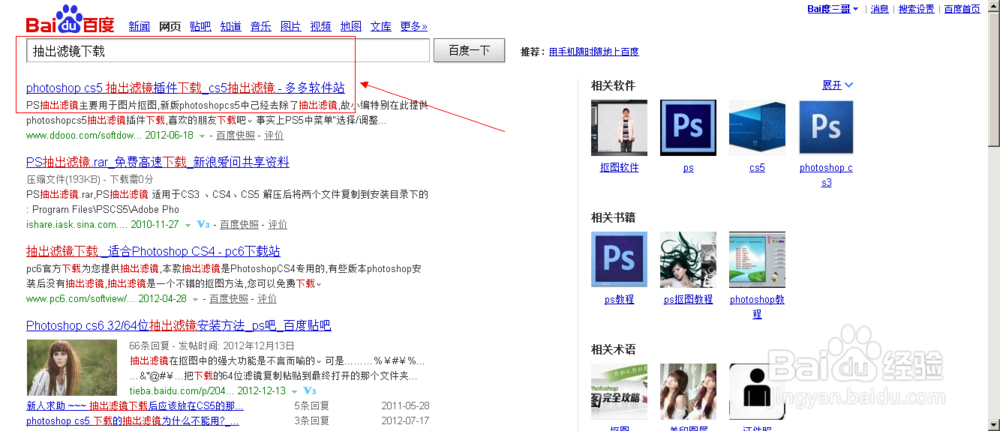Click 评价 for sina result
Screen dimensions: 1000x431
[x=277, y=225]
